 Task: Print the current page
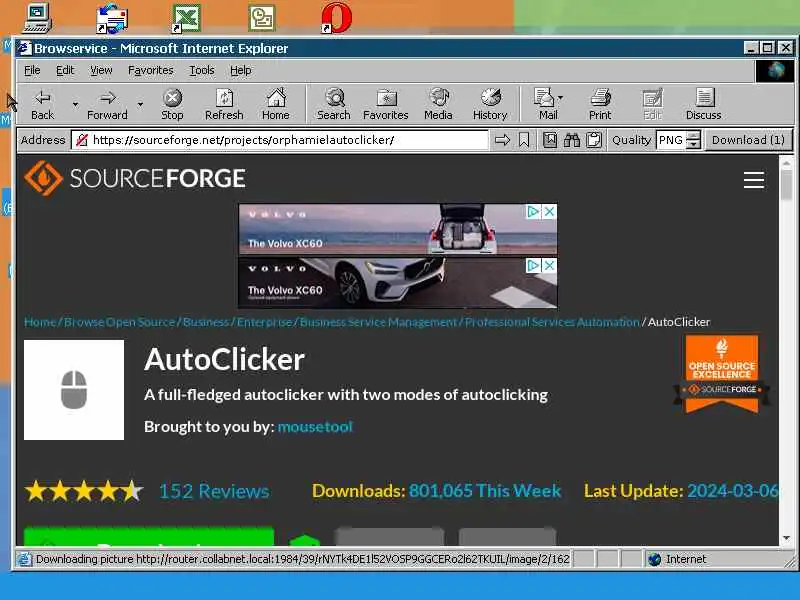pos(600,105)
